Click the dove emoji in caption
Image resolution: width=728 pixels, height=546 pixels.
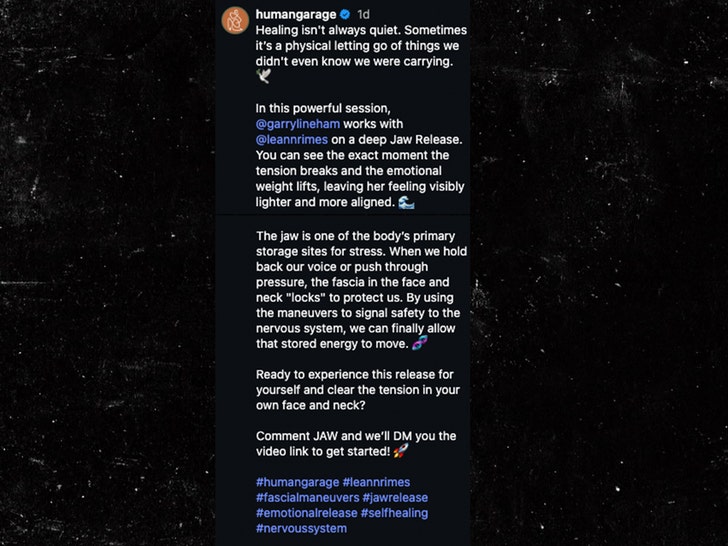click(264, 77)
